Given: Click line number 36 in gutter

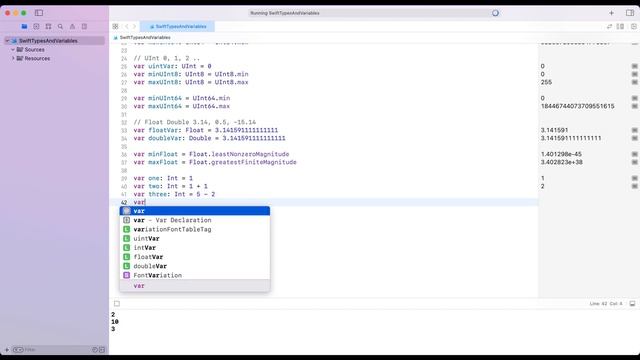Looking at the screenshot, I should click(124, 155).
